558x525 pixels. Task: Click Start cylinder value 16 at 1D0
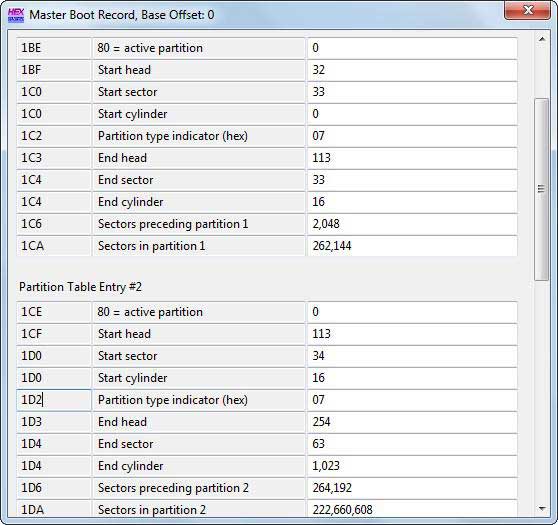click(x=412, y=378)
